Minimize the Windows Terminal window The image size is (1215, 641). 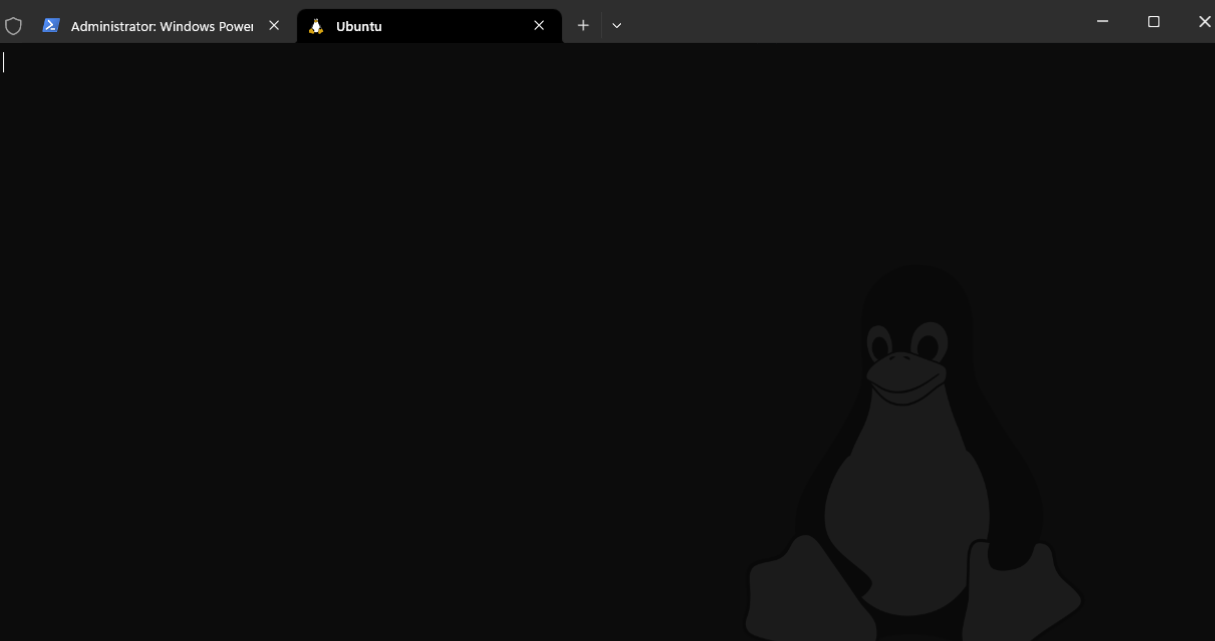[x=1102, y=21]
